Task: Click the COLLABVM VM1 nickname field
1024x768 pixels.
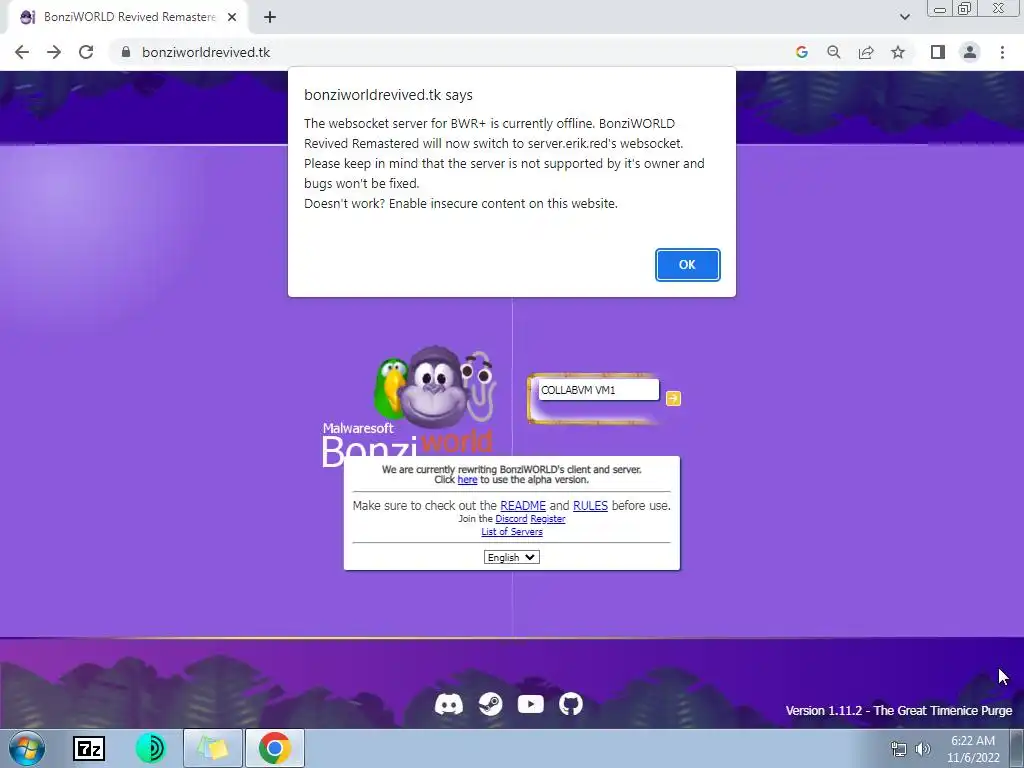Action: point(598,390)
